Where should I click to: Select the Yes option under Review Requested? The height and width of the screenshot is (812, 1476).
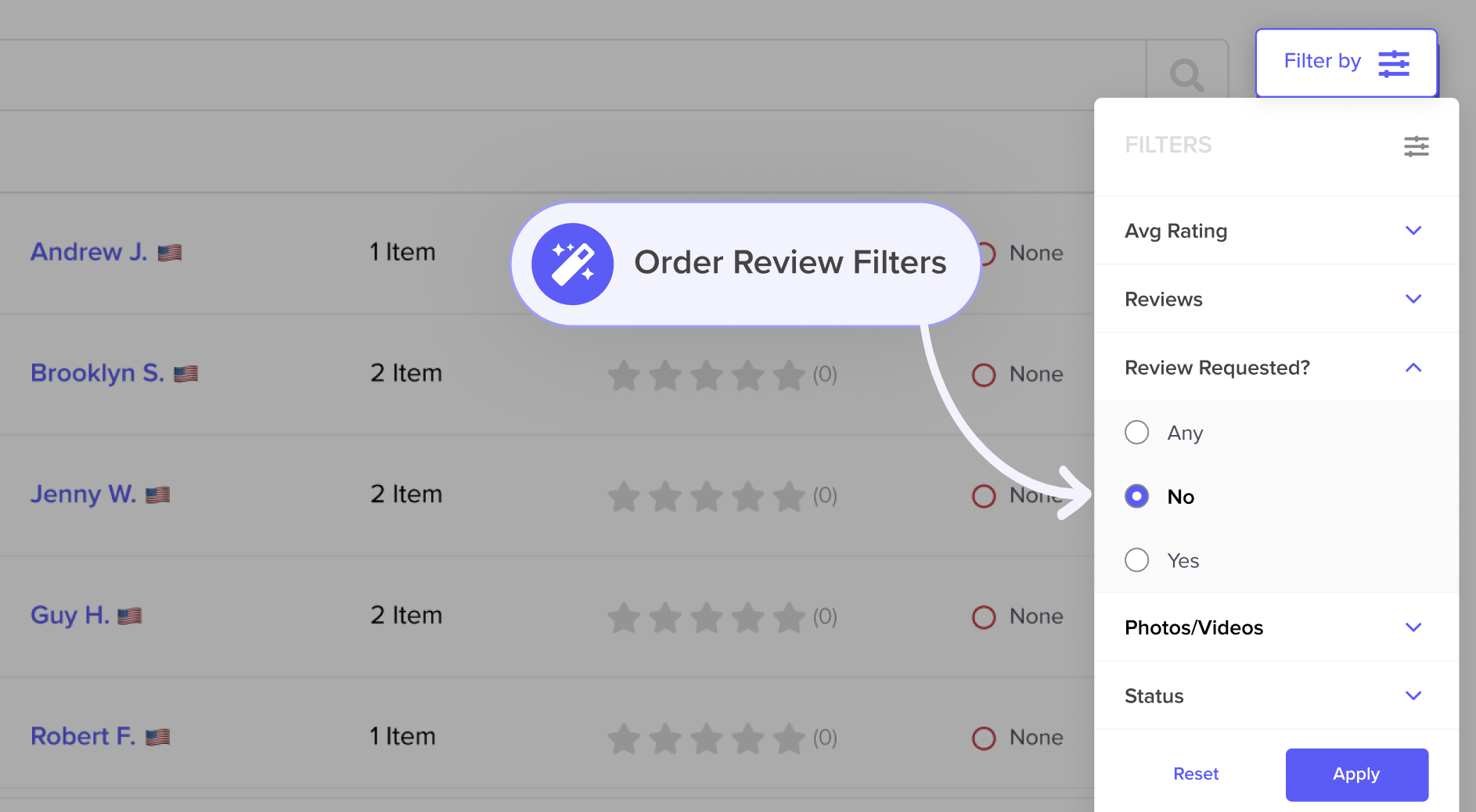tap(1137, 559)
